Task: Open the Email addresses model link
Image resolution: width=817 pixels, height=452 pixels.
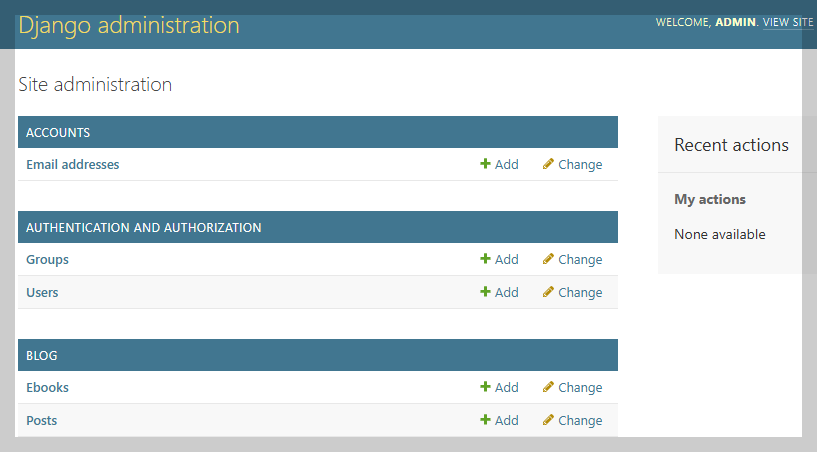Action: (72, 165)
